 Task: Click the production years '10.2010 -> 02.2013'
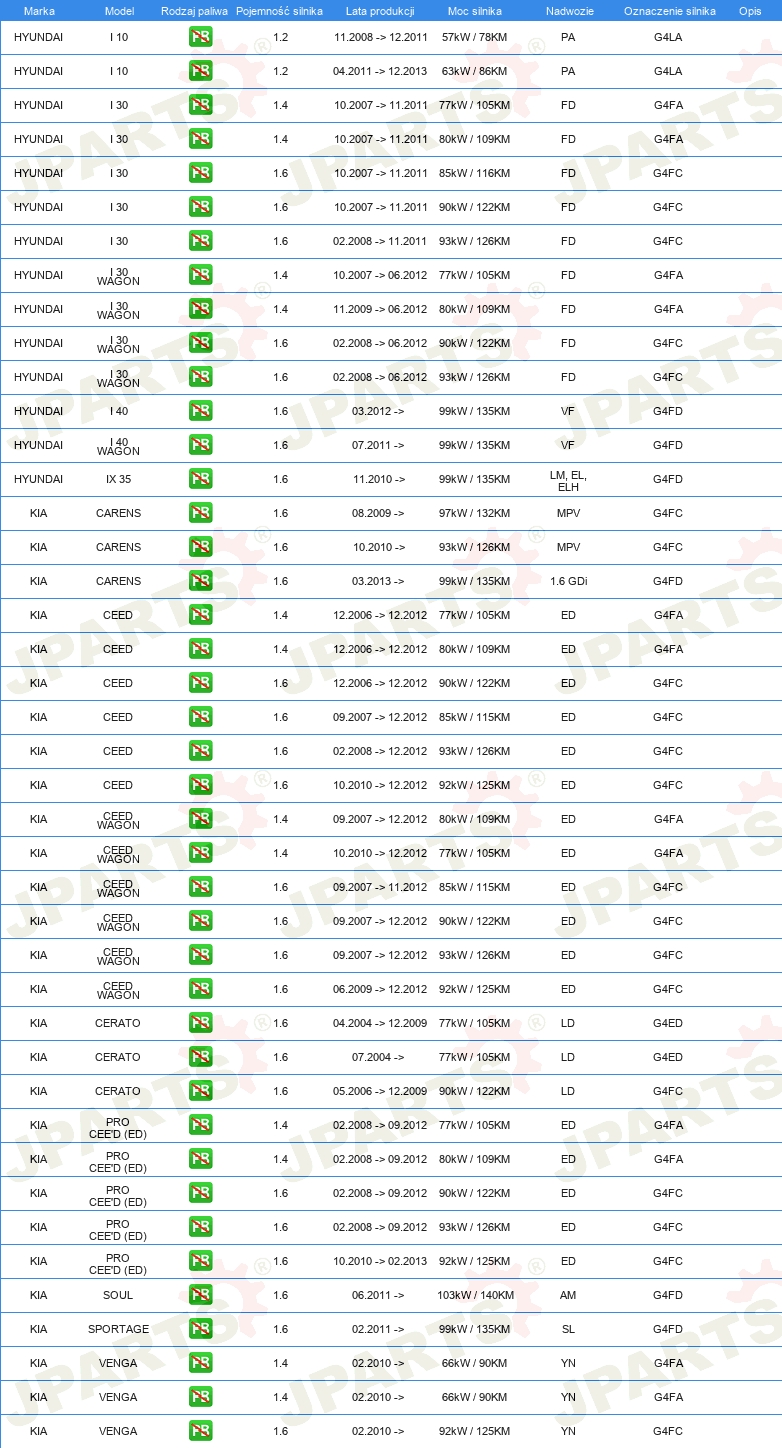[380, 1261]
